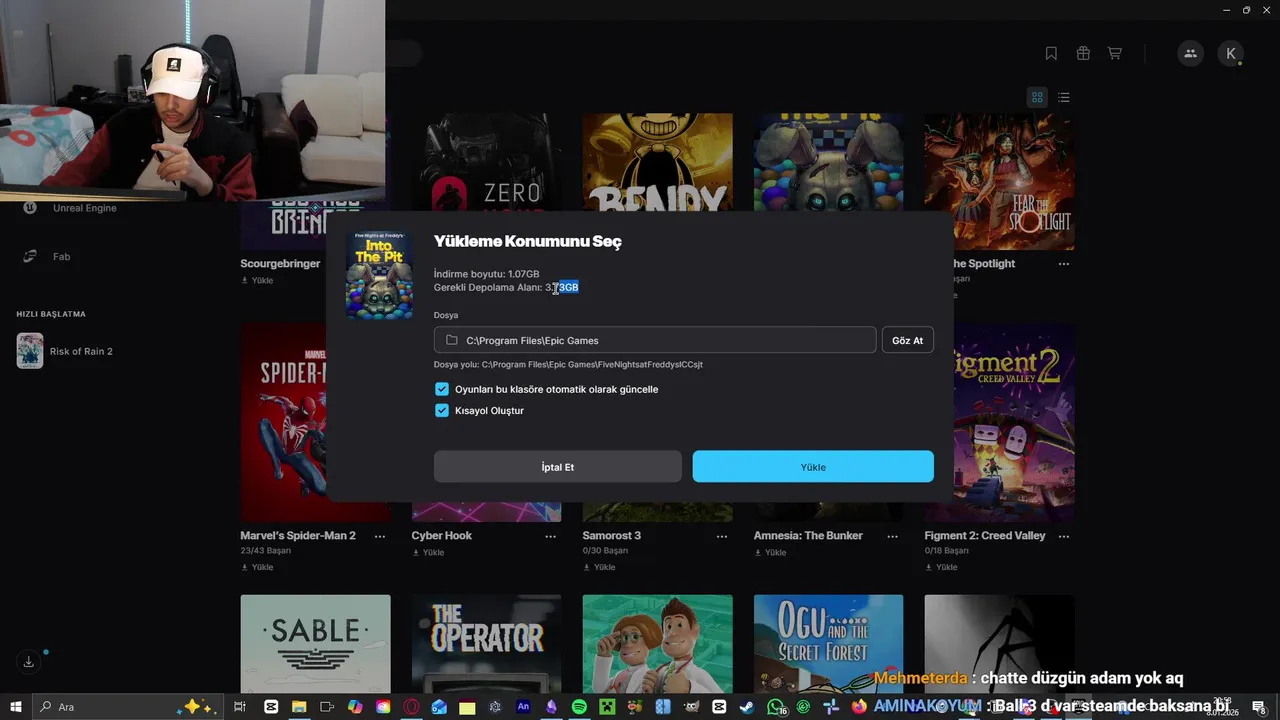Open Adobe Creative Cloud from taskbar
The height and width of the screenshot is (720, 1280).
pyautogui.click(x=383, y=706)
